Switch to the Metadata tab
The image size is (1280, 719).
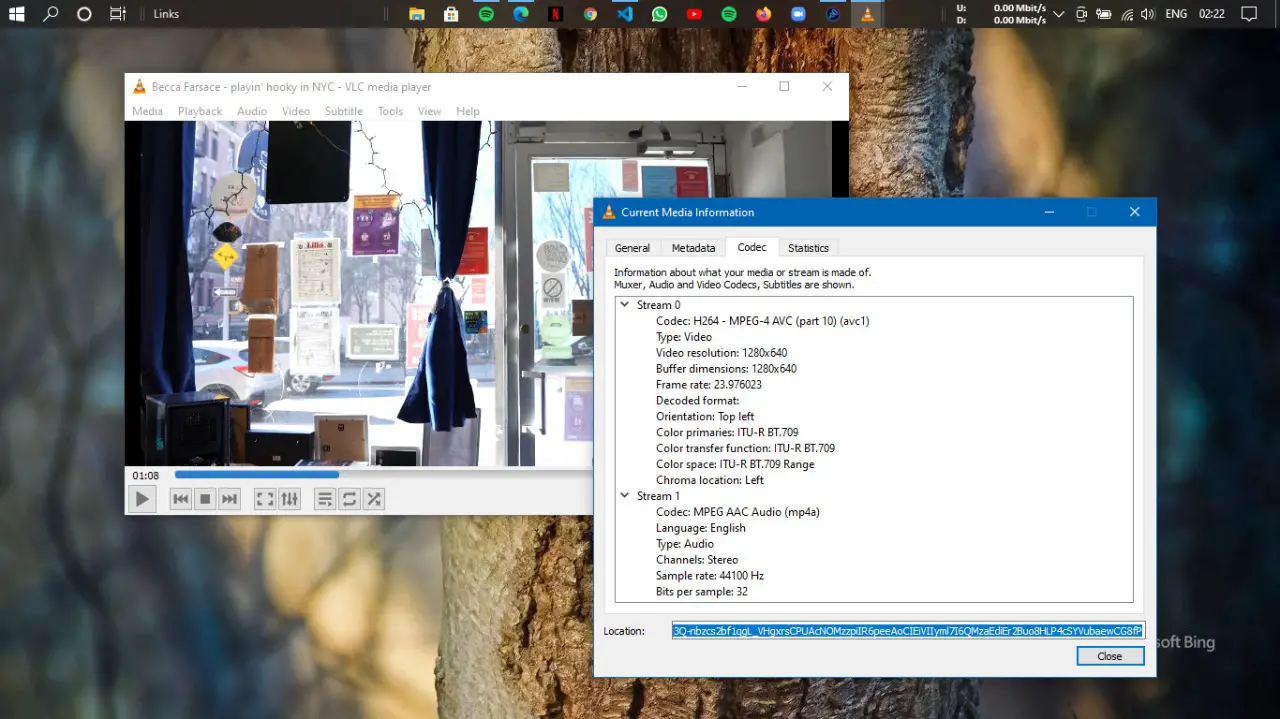(x=693, y=248)
